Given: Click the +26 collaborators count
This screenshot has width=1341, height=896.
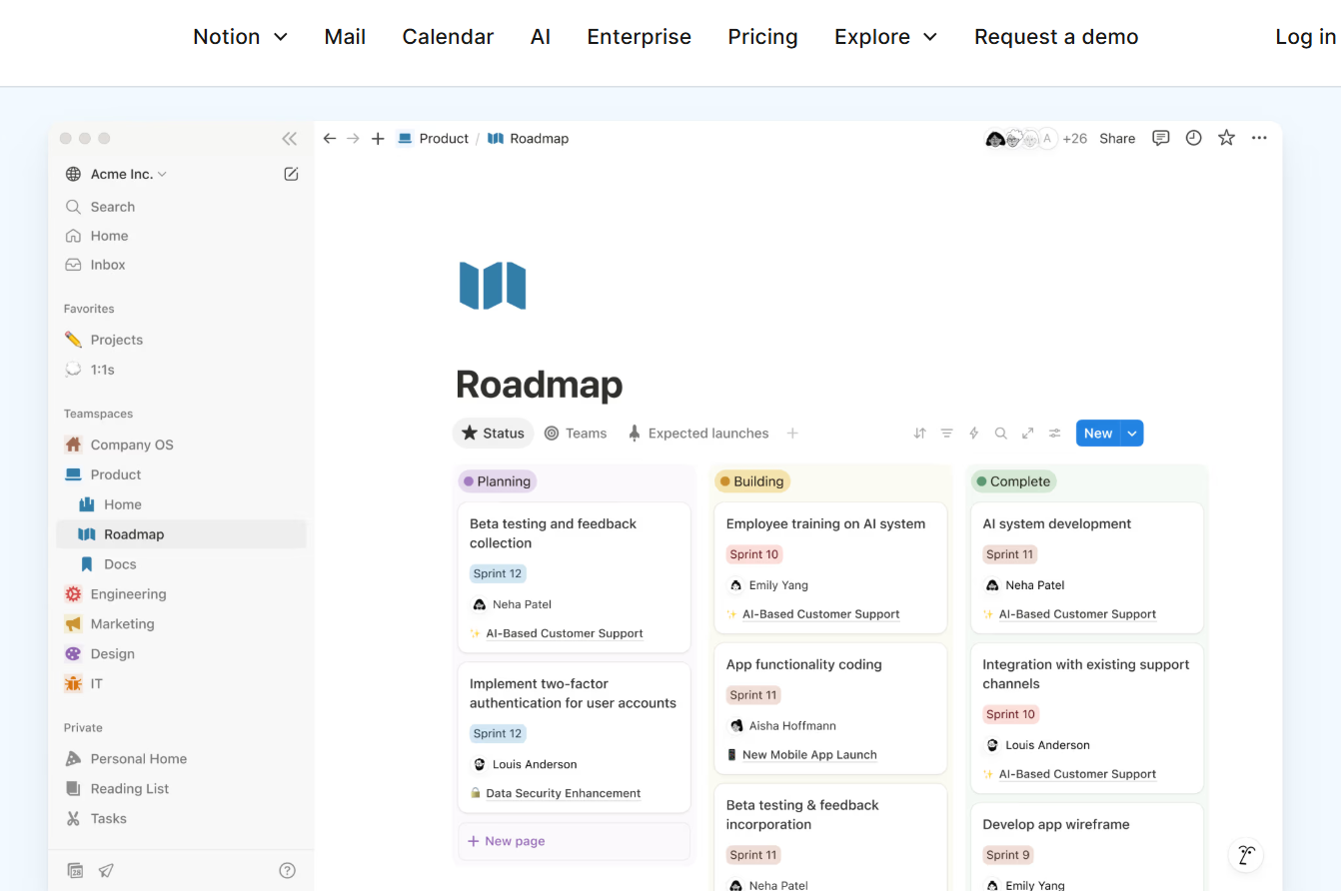Looking at the screenshot, I should tap(1075, 139).
